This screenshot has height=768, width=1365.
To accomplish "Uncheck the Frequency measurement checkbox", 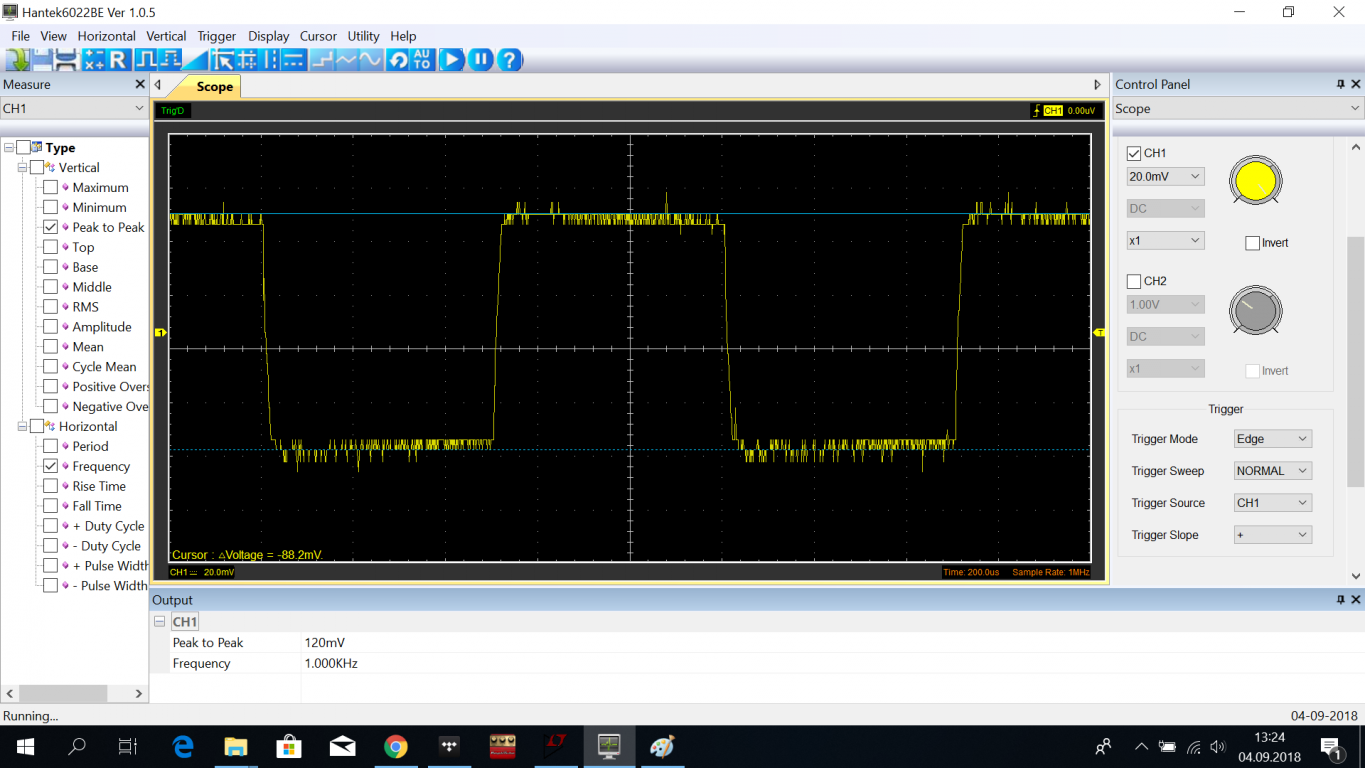I will point(50,466).
